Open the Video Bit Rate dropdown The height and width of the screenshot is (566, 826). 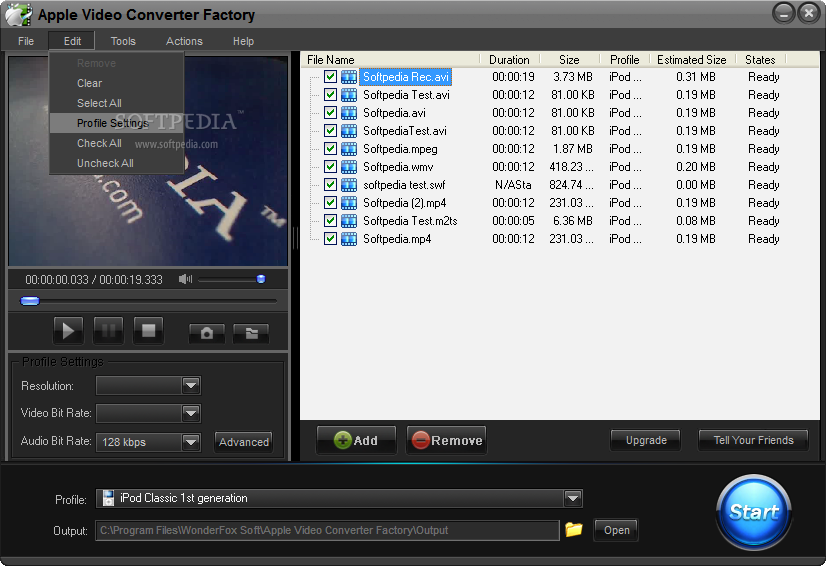tap(191, 413)
